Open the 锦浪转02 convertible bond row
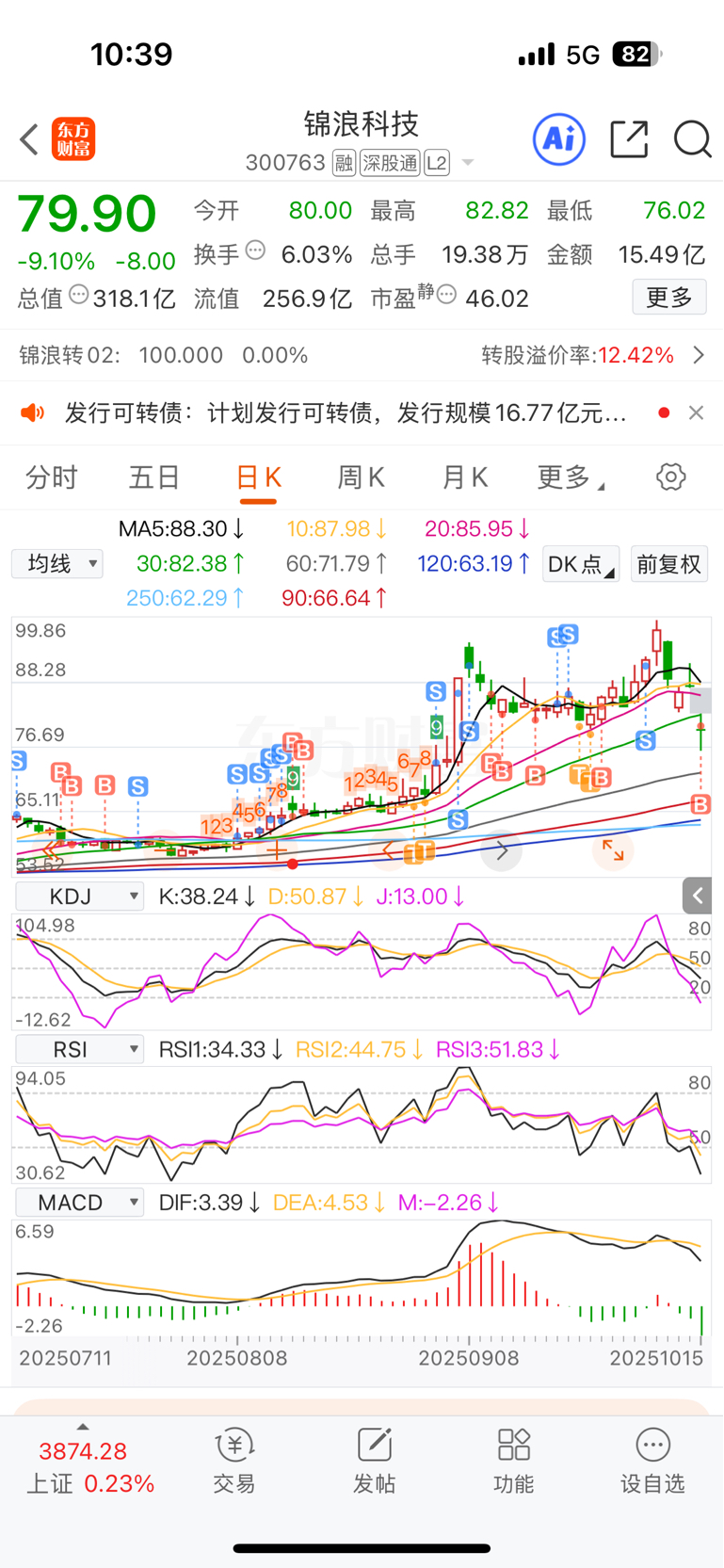This screenshot has height=1568, width=724. click(x=362, y=355)
